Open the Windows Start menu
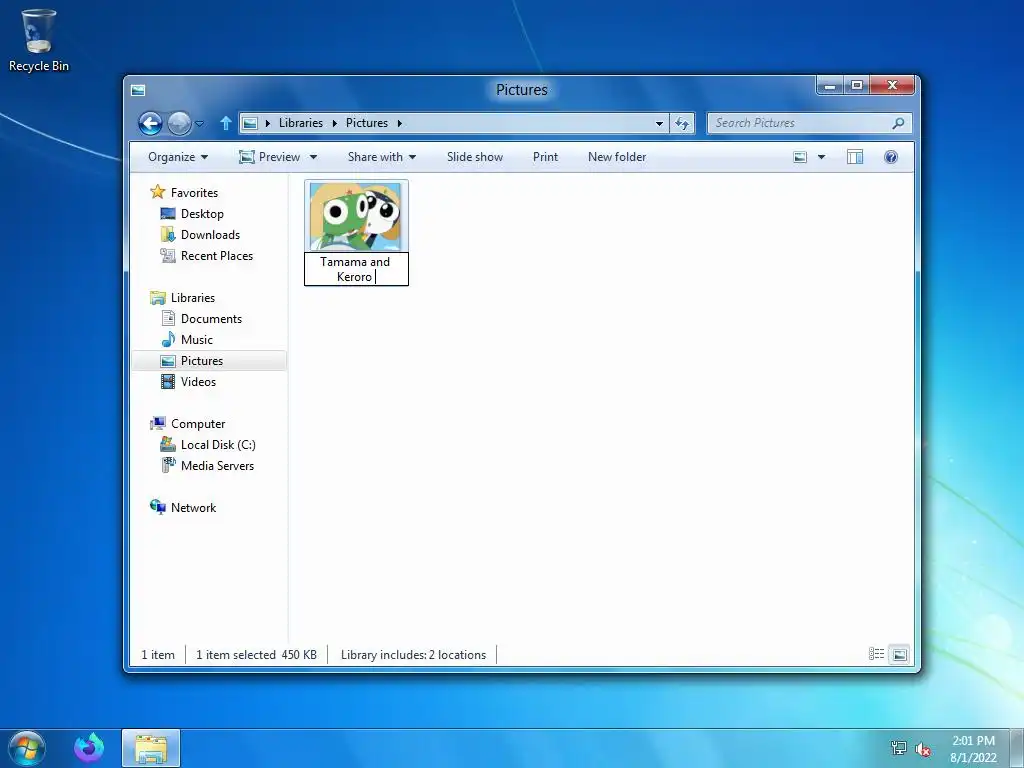The height and width of the screenshot is (768, 1024). click(x=27, y=748)
